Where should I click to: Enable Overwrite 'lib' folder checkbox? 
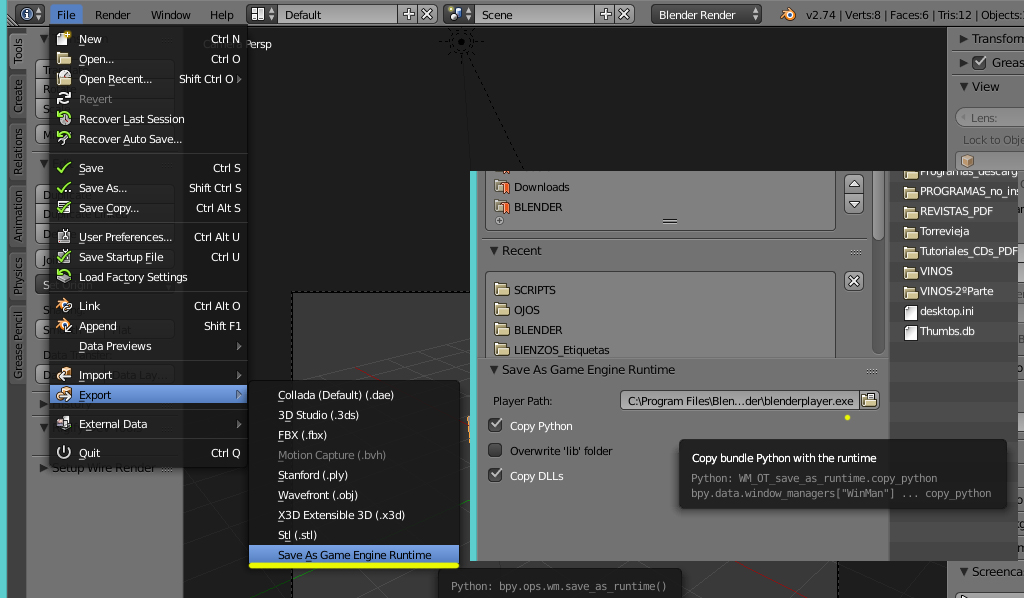[x=496, y=450]
